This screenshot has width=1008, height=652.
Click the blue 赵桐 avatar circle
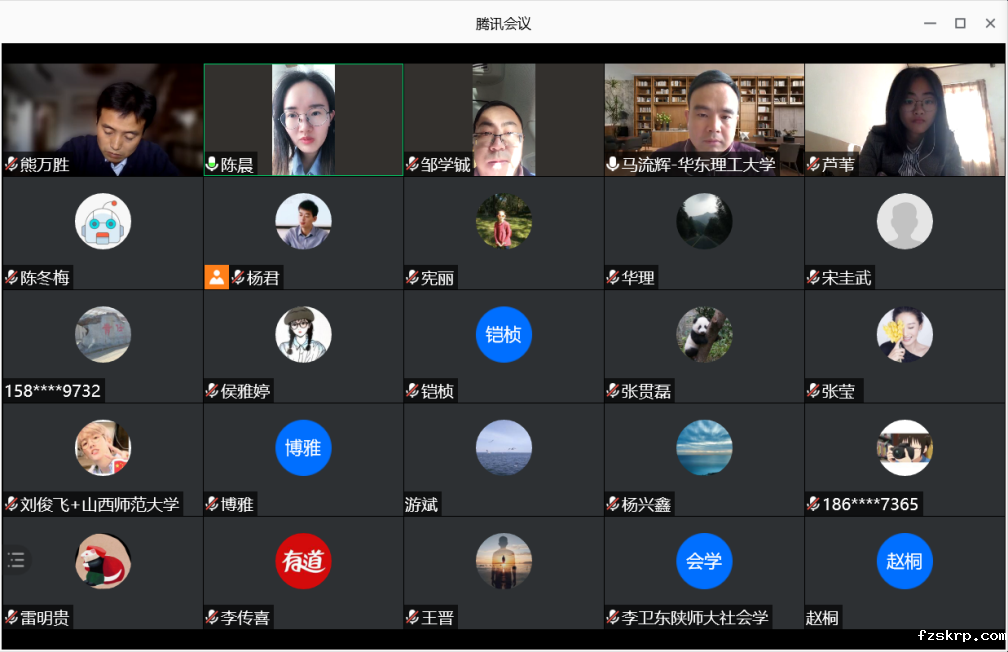904,561
